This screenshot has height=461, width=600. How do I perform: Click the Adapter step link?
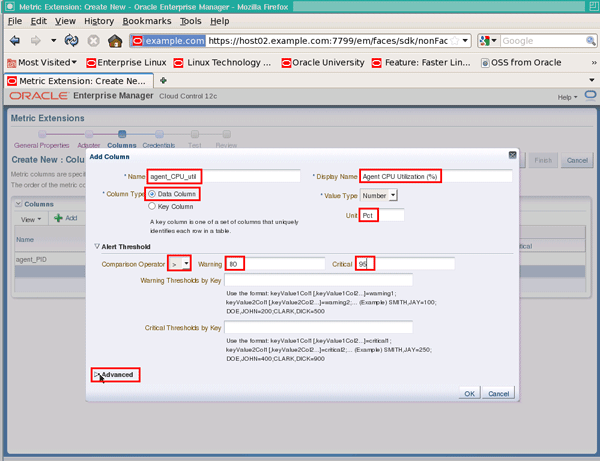point(88,145)
